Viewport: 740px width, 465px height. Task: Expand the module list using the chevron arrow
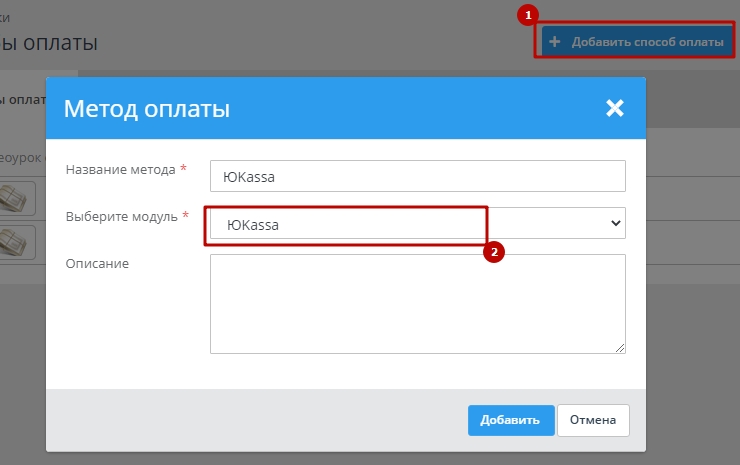tap(615, 224)
